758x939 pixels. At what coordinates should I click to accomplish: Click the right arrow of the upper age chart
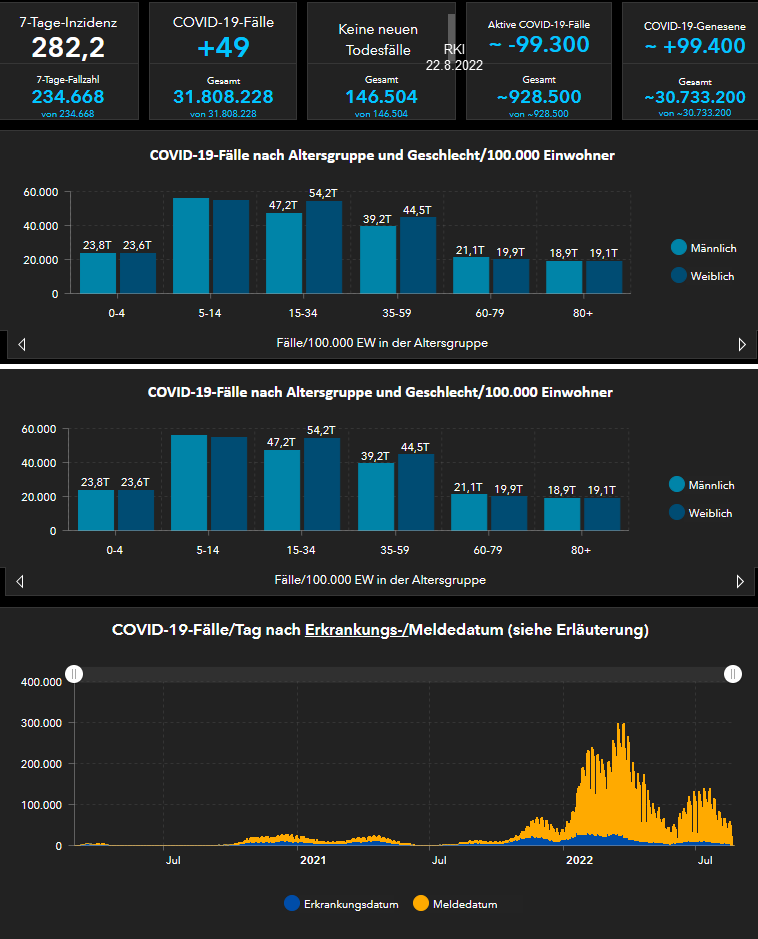click(741, 344)
